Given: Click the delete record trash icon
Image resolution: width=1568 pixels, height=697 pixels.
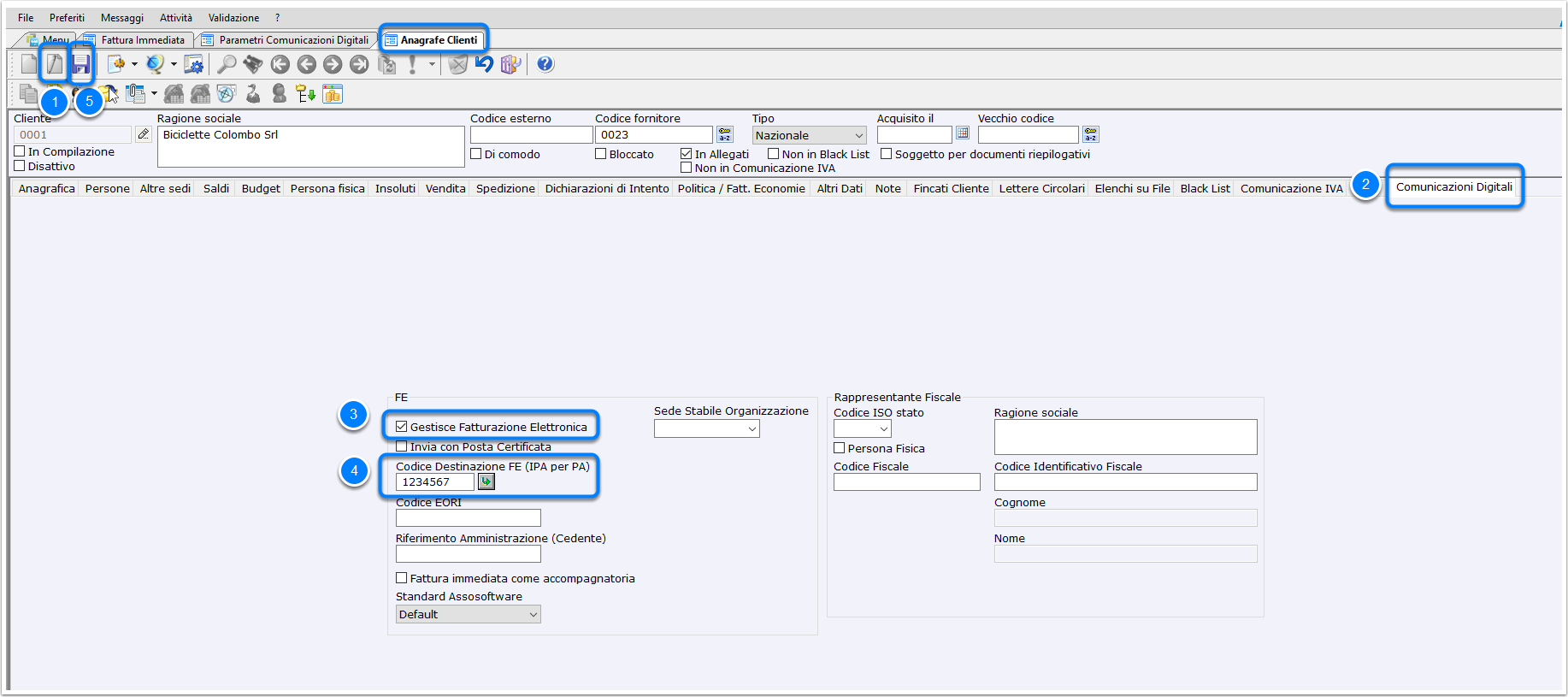Looking at the screenshot, I should (458, 64).
